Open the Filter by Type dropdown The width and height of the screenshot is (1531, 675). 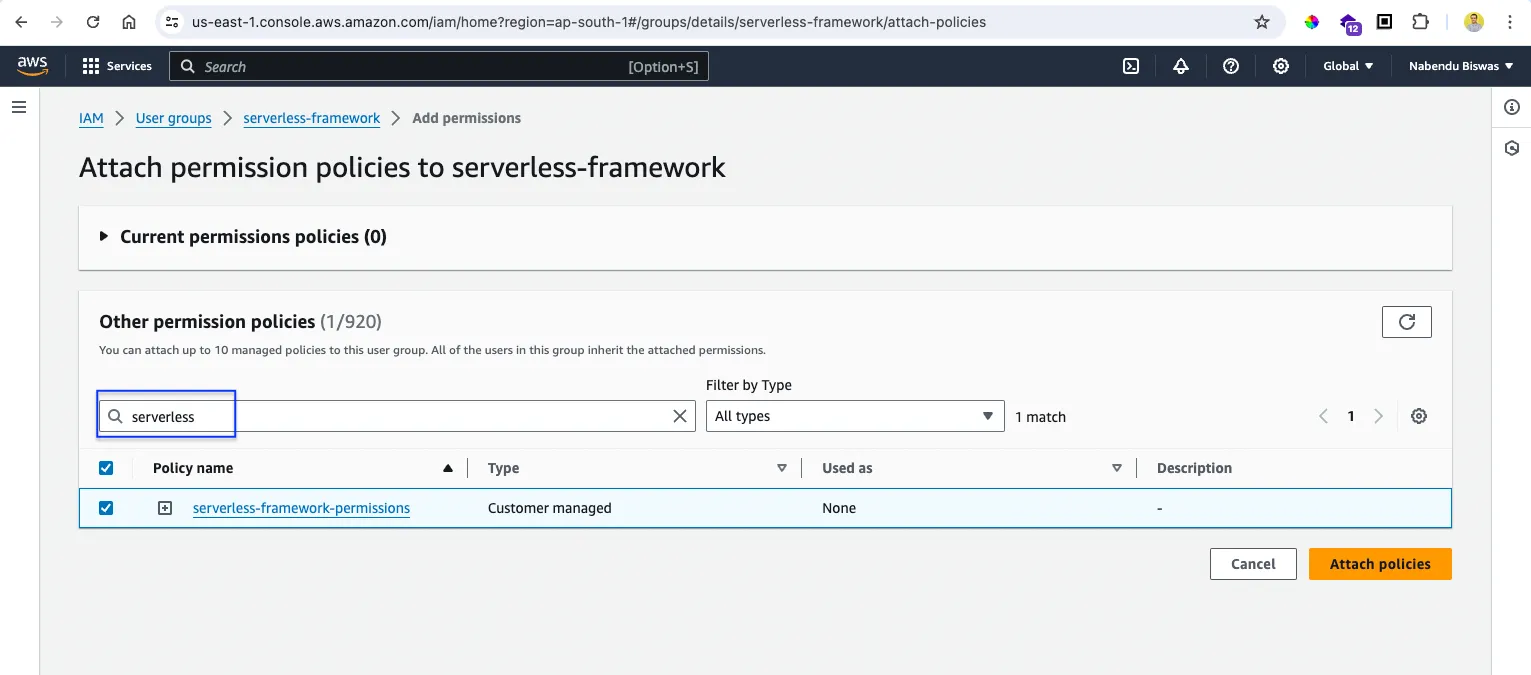pos(855,416)
